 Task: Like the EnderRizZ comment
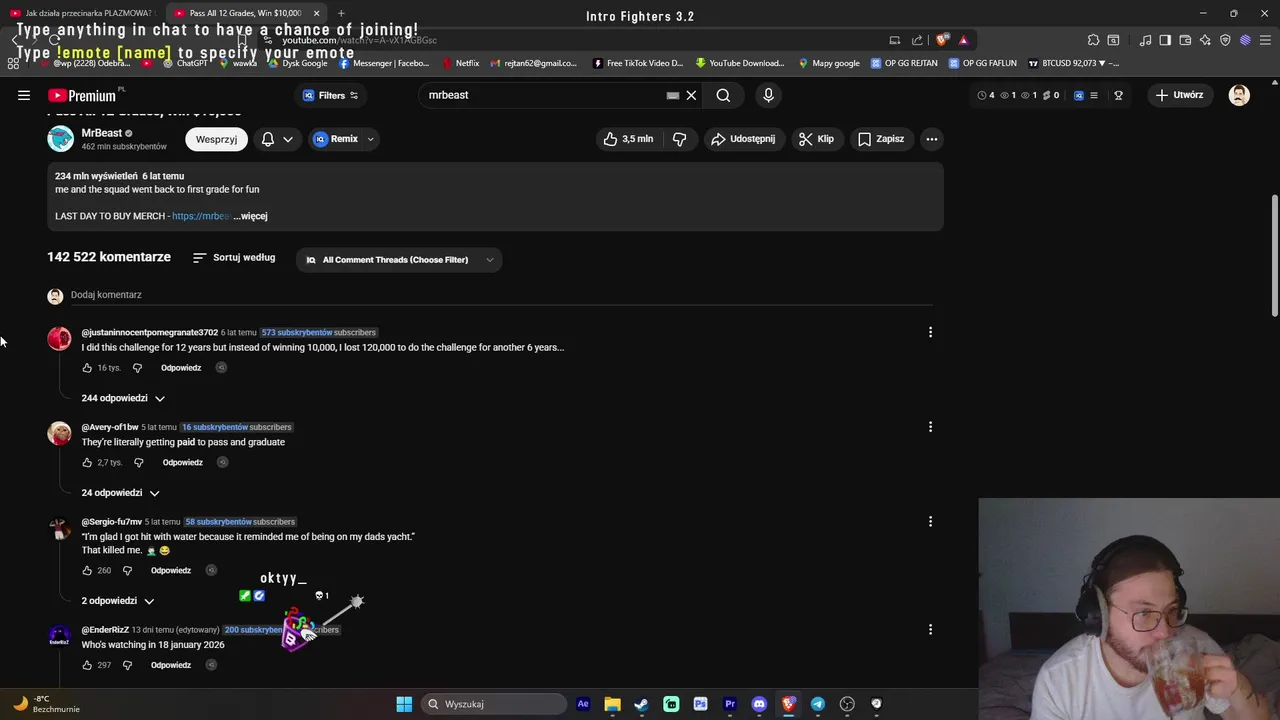[87, 665]
